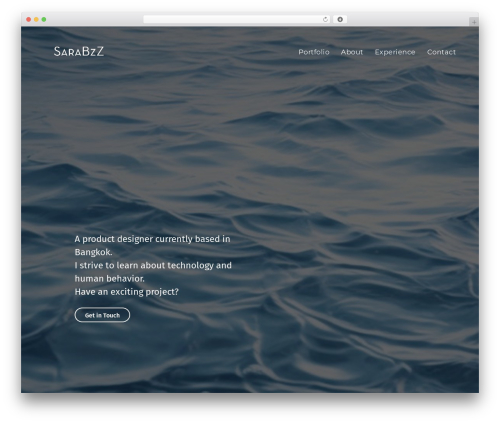500x423 pixels.
Task: Click the Get in Touch button
Action: (x=102, y=315)
